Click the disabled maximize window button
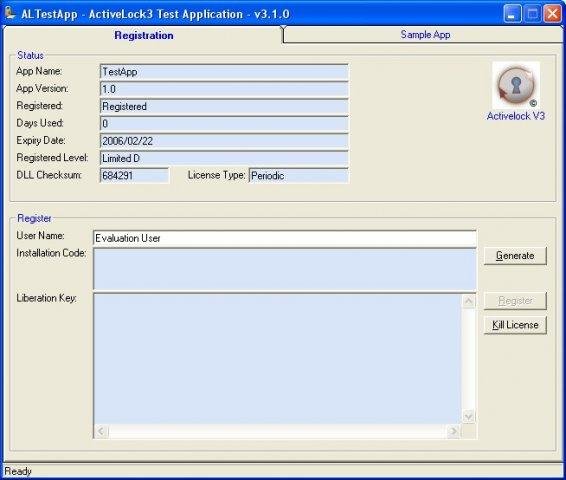Viewport: 566px width, 480px height. pos(532,14)
